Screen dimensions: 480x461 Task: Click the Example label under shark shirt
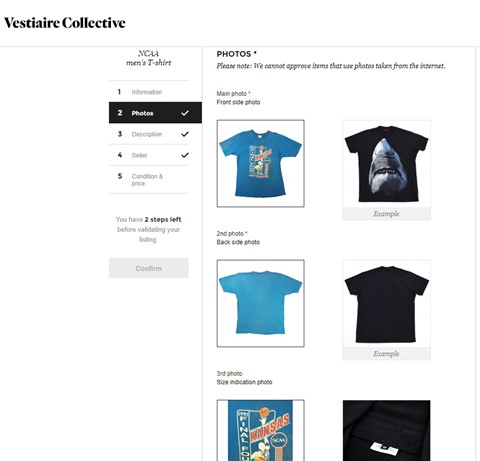coord(387,214)
